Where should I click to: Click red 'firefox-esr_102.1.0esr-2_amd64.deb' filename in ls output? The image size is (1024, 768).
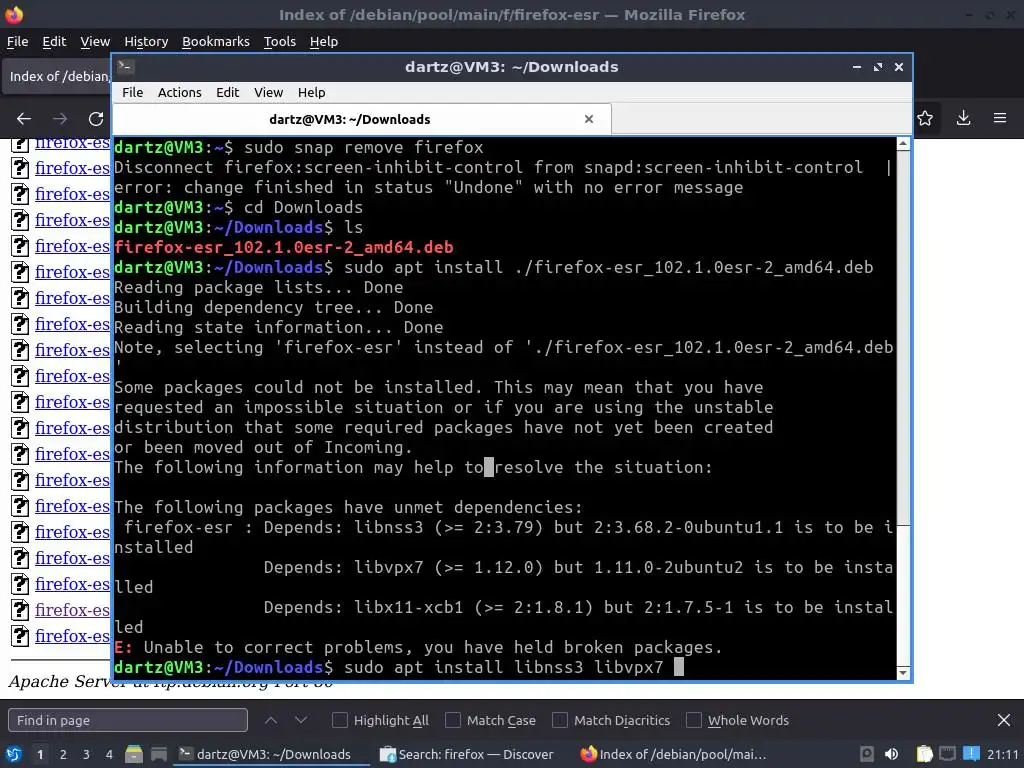click(x=283, y=248)
